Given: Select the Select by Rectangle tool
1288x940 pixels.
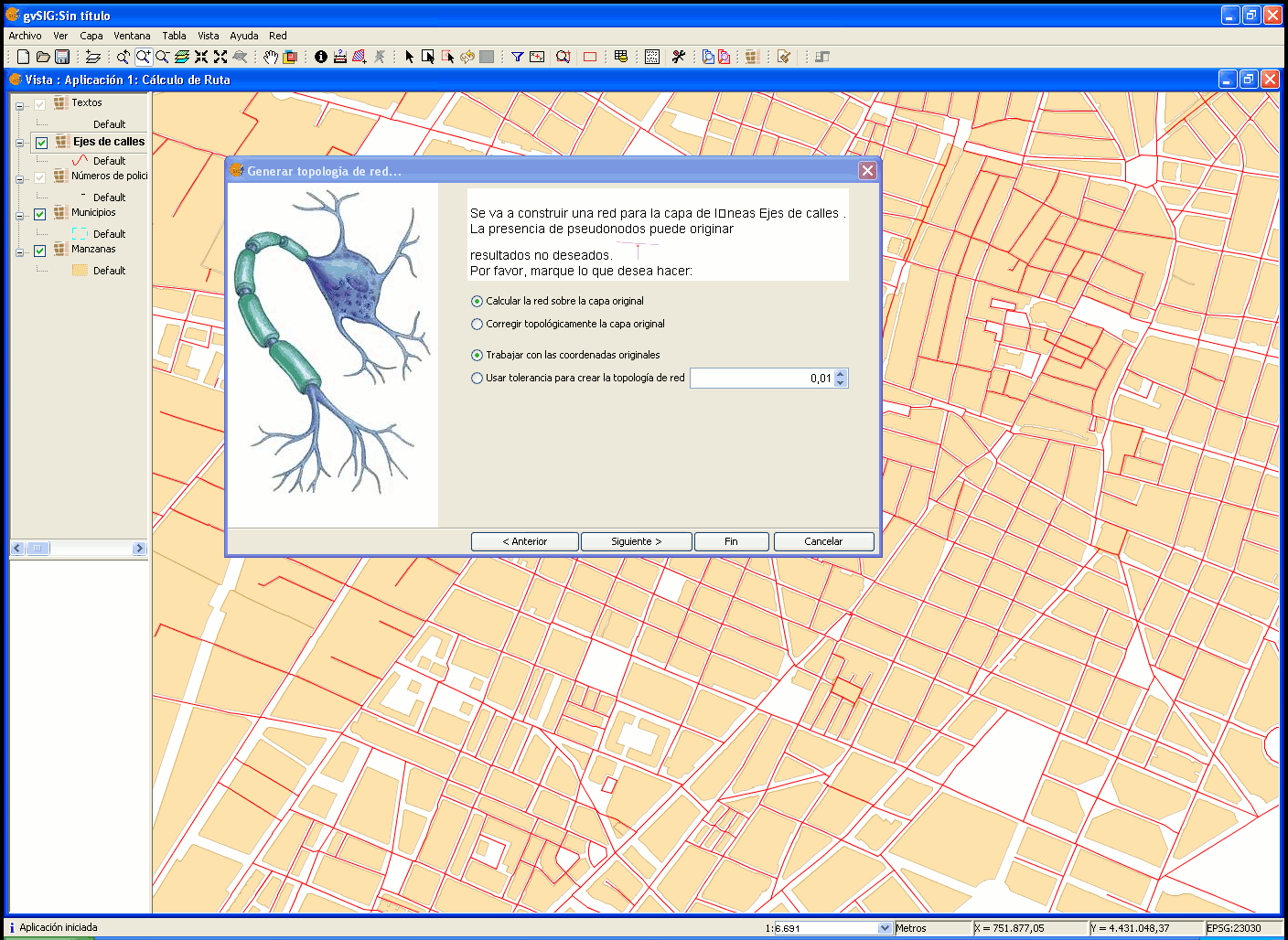Looking at the screenshot, I should coord(428,57).
